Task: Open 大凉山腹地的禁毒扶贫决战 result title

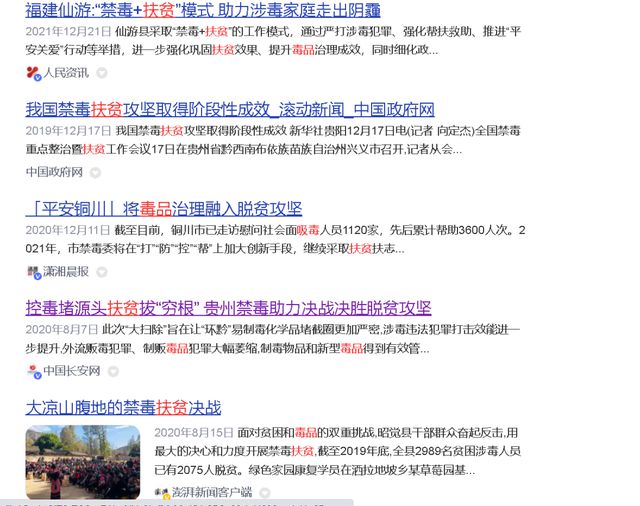Action: tap(123, 408)
